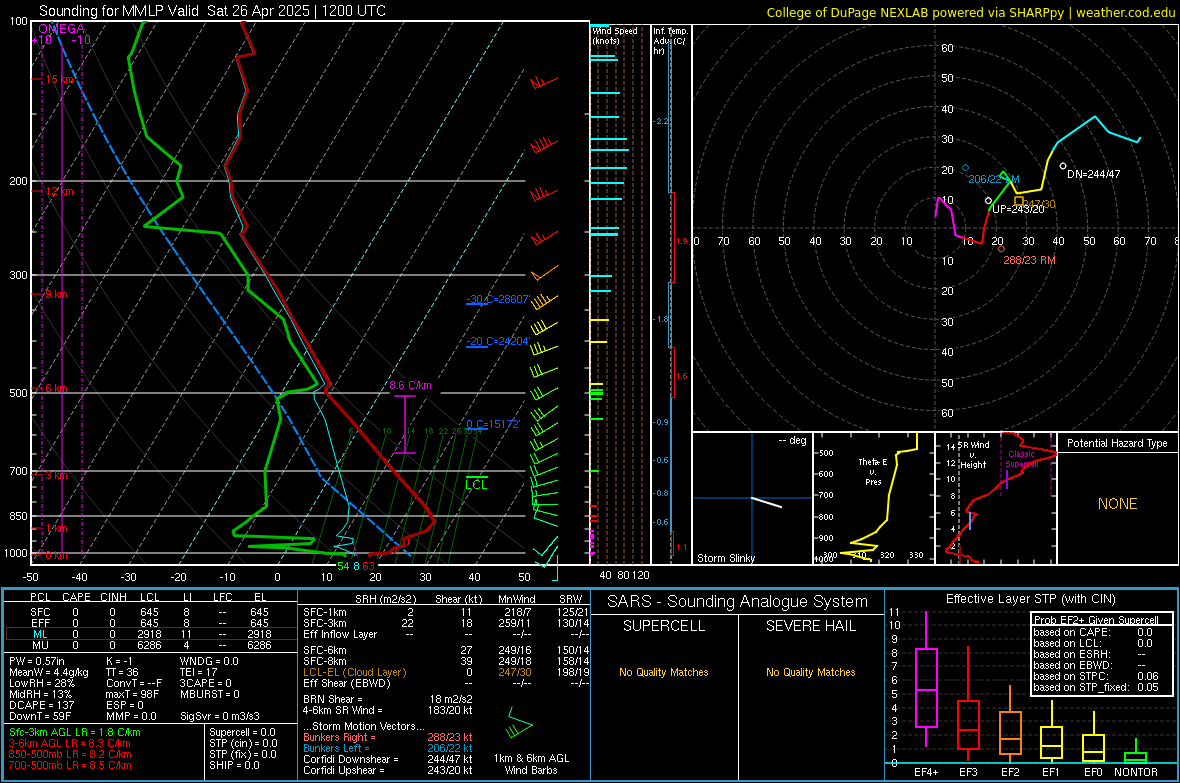Image resolution: width=1180 pixels, height=783 pixels.
Task: Click the 'Eff Shear (EBWD)' row label
Action: tap(347, 684)
